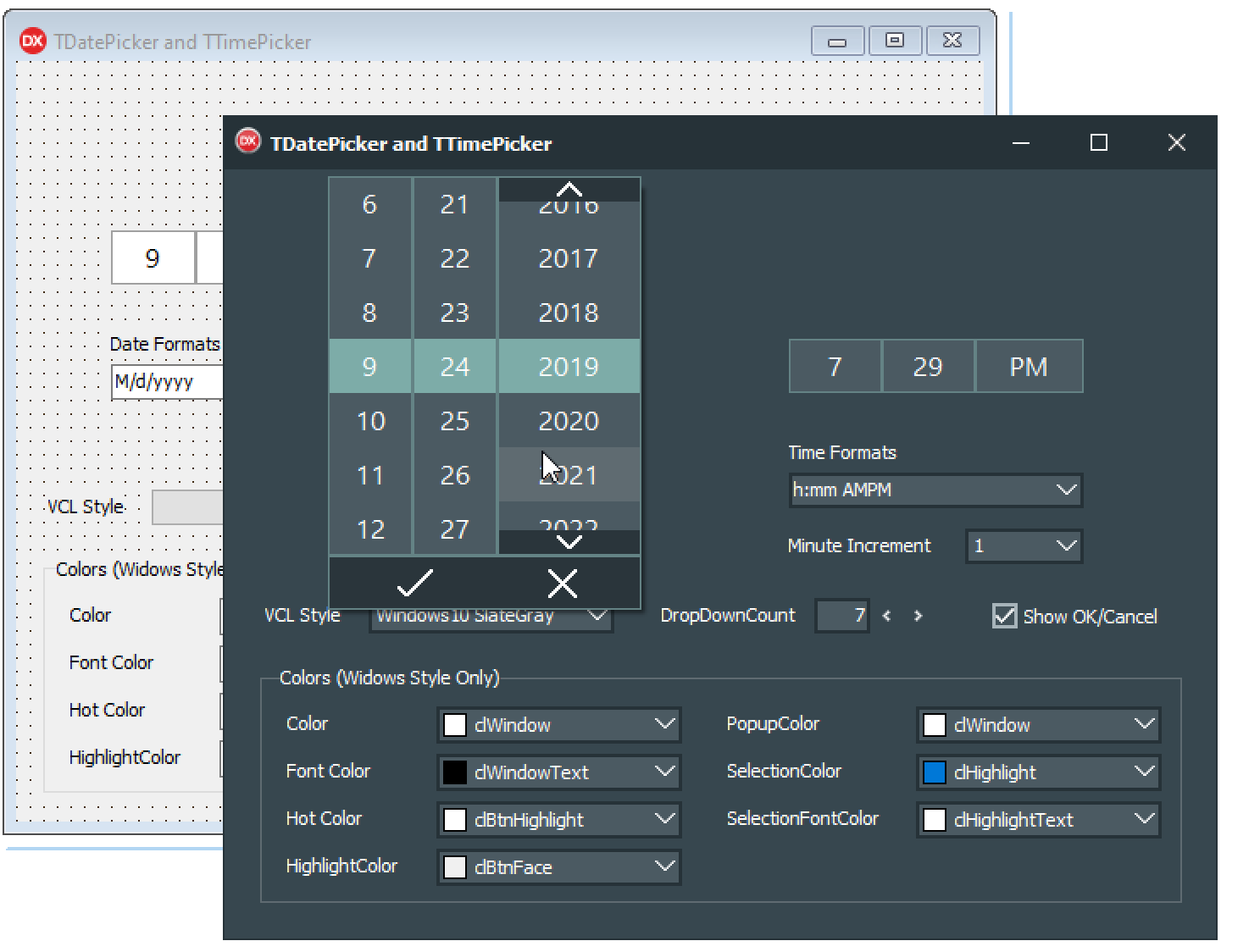Screen dimensions: 1260x952
Task: Cancel date picker with the X icon
Action: 563,583
